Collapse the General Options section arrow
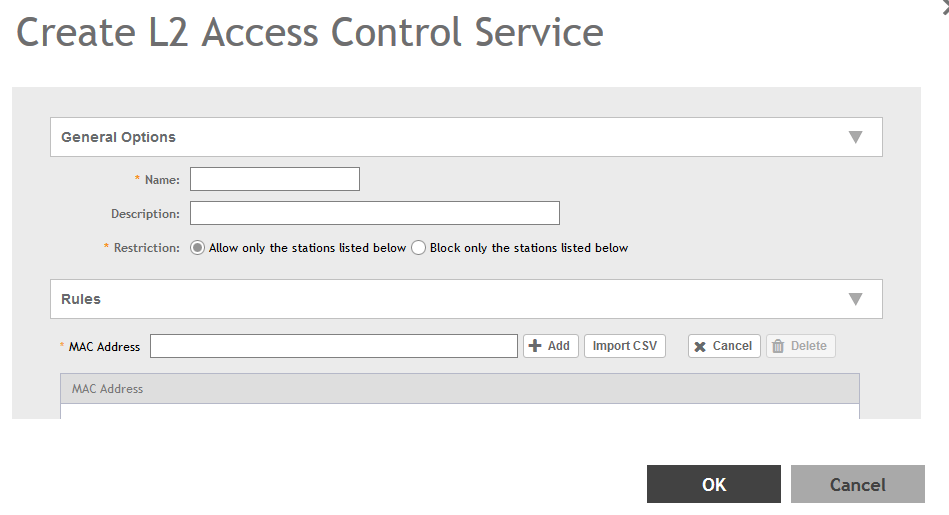This screenshot has width=949, height=515. pyautogui.click(x=855, y=137)
